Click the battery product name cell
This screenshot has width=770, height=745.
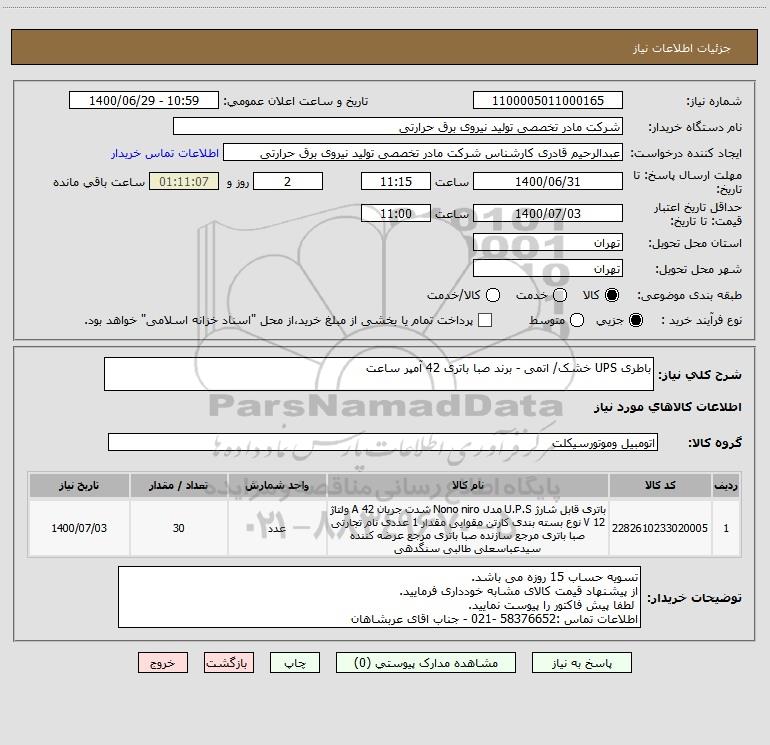click(468, 528)
